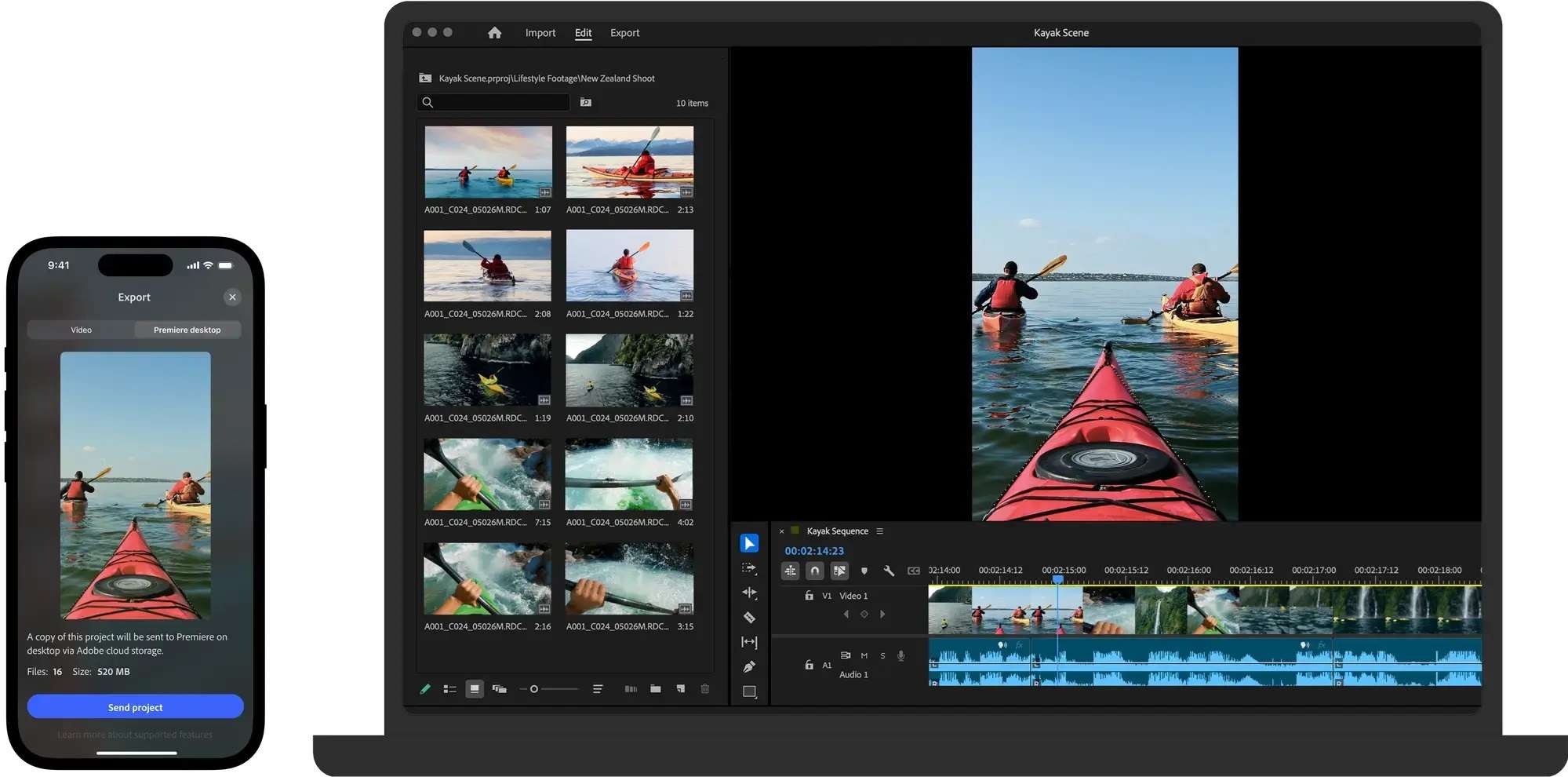Viewport: 1568px width, 777px height.
Task: Click the green pencil read/write icon
Action: click(x=425, y=689)
